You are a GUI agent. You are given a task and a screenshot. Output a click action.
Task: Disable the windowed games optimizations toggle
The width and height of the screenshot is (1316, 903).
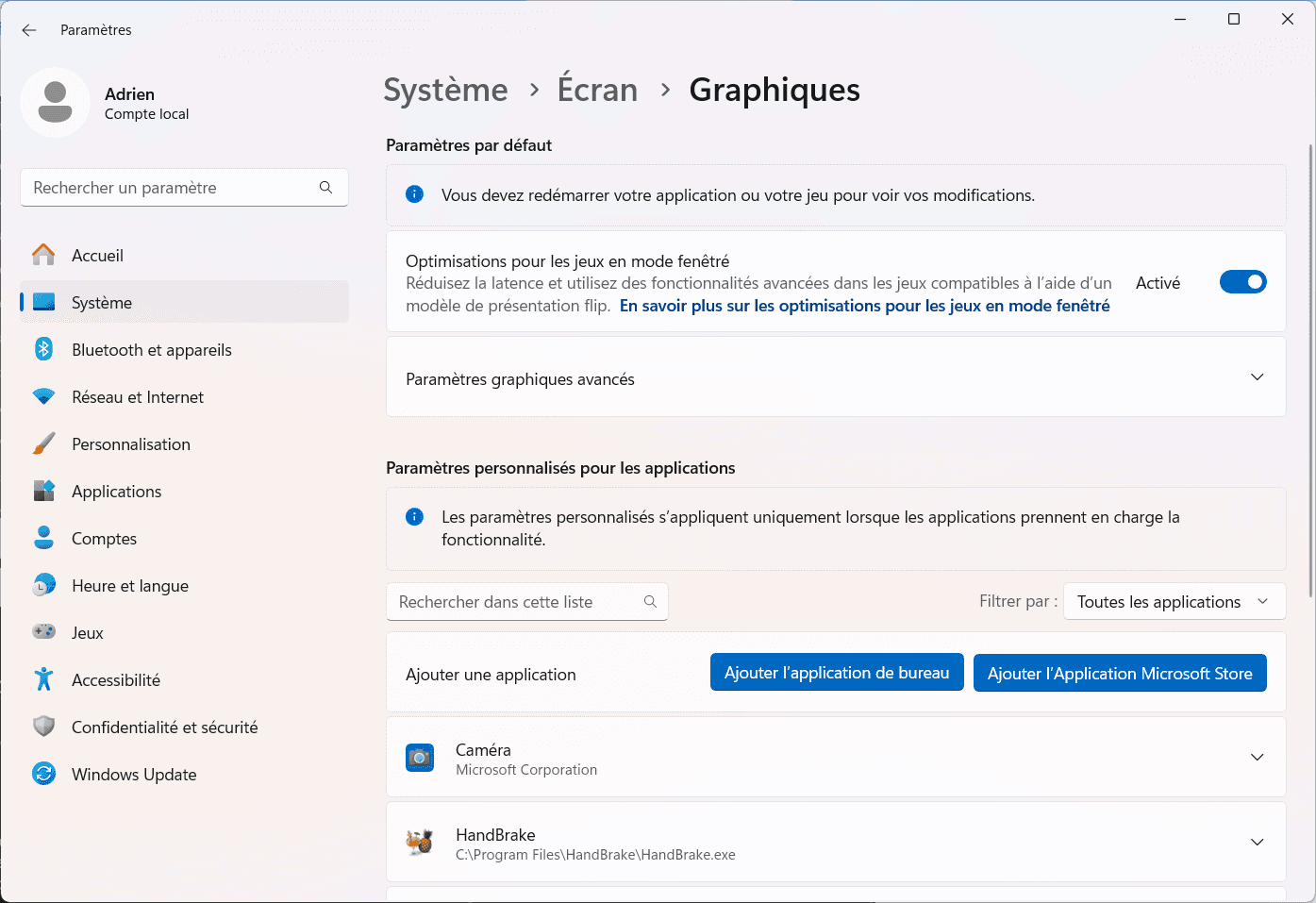1242,282
